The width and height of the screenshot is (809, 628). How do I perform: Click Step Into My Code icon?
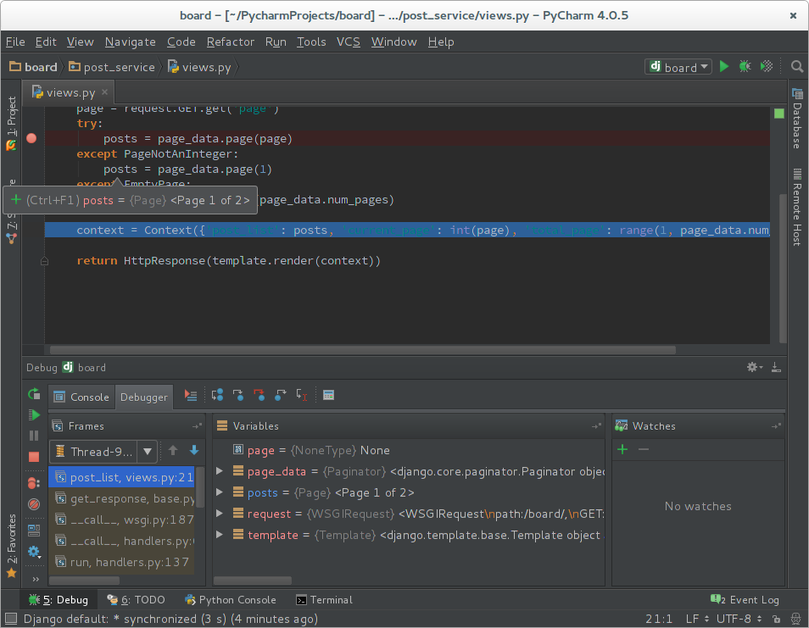point(259,395)
